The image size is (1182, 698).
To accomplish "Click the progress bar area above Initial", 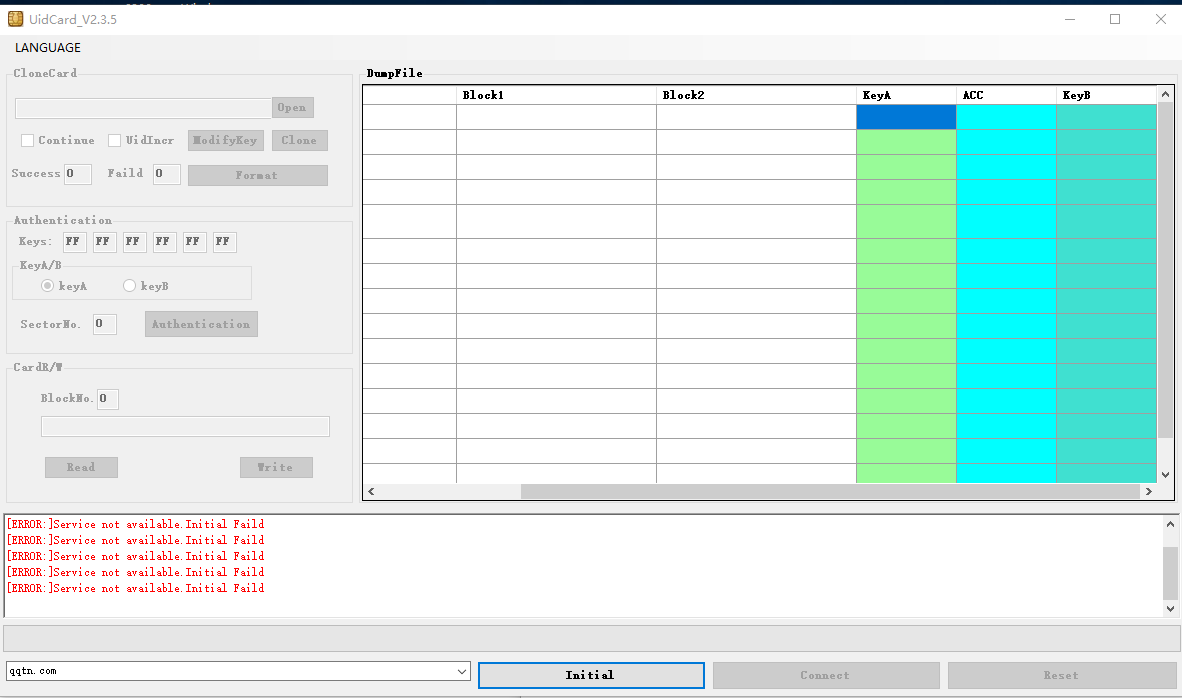I will coord(590,638).
